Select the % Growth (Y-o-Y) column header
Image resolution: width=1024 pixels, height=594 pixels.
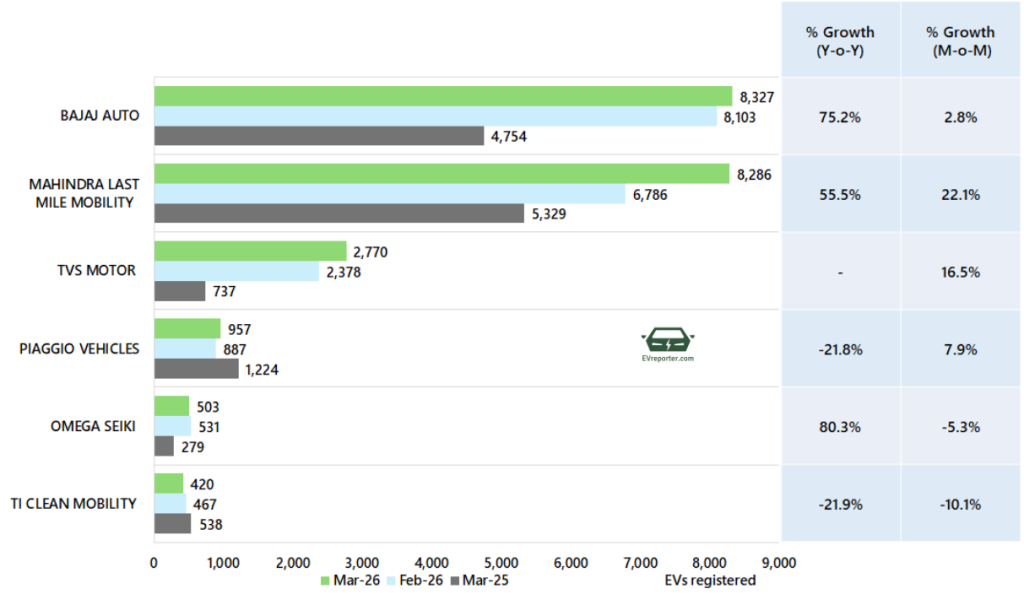click(x=839, y=40)
